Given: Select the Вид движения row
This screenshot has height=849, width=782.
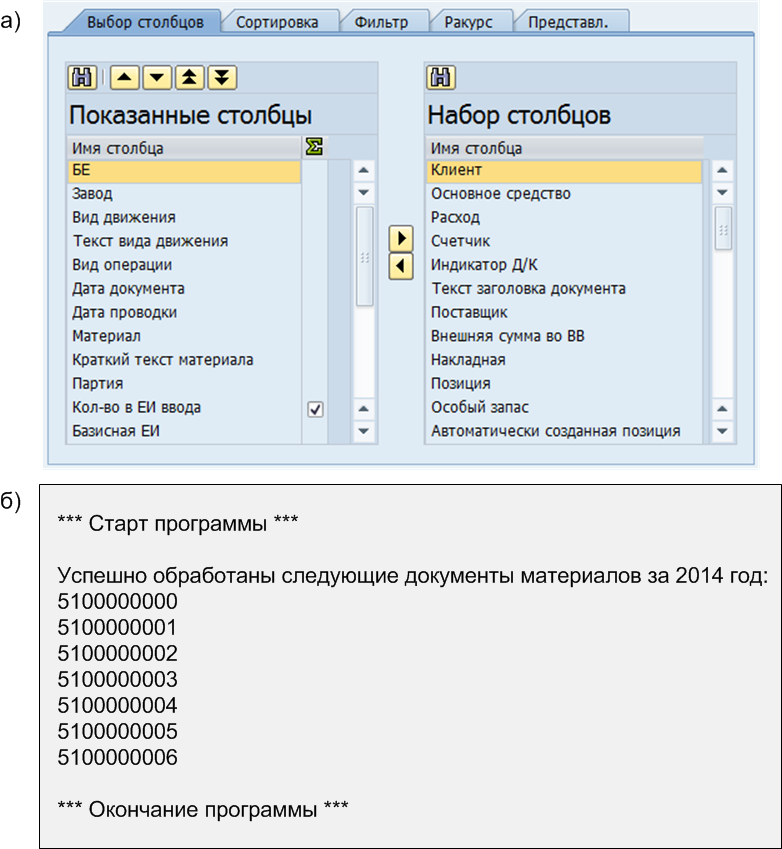Looking at the screenshot, I should [184, 218].
